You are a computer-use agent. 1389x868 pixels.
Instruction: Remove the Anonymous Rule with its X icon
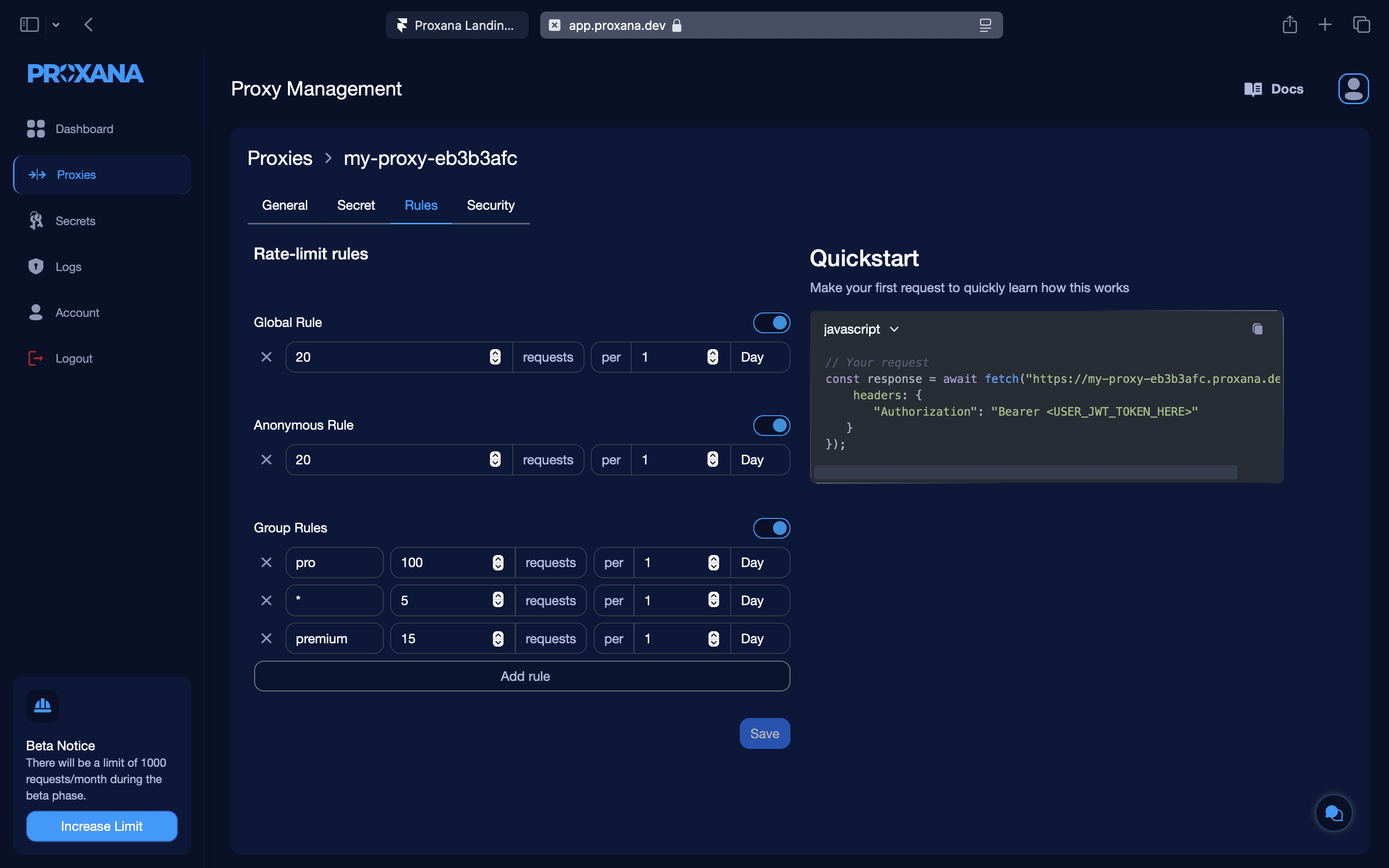(x=266, y=460)
